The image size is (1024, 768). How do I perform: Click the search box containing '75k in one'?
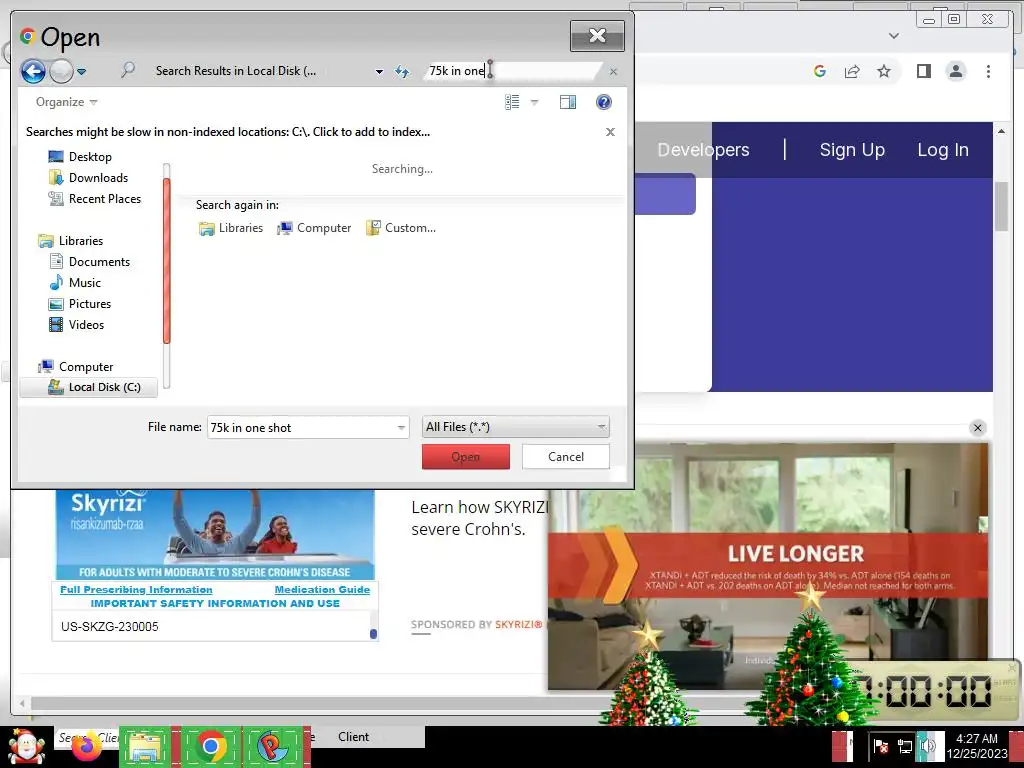pyautogui.click(x=513, y=71)
